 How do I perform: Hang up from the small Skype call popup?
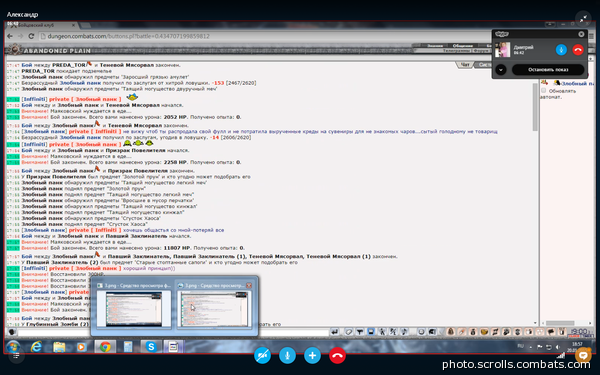(x=578, y=50)
